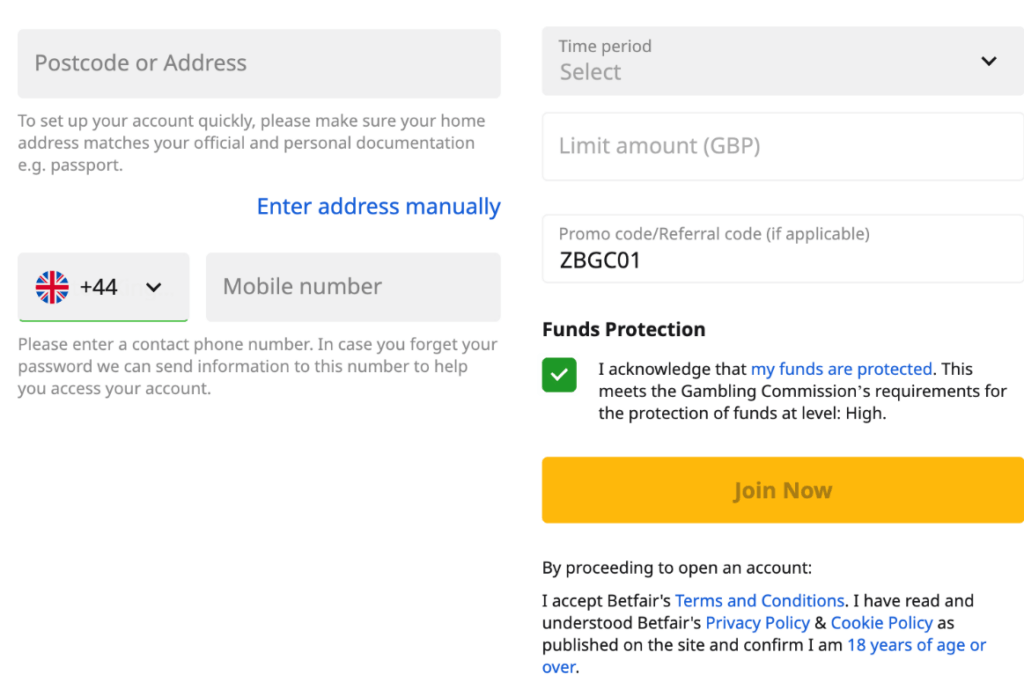Click the Promo code/Referral code label

(714, 234)
